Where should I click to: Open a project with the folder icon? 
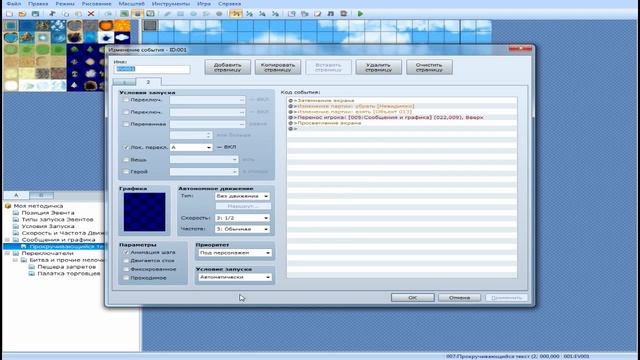(x=22, y=13)
